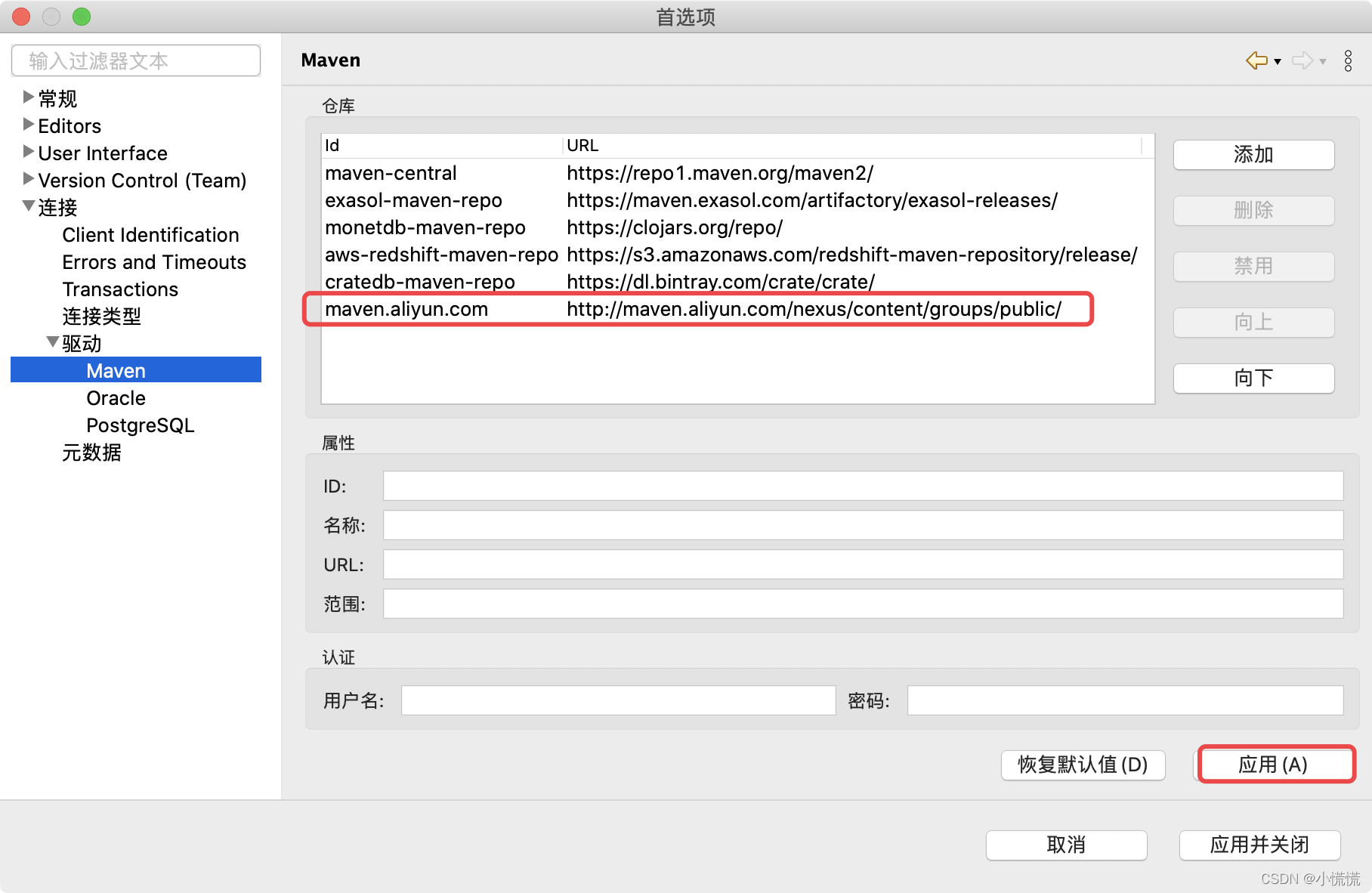Focus the URL property field

click(x=863, y=564)
